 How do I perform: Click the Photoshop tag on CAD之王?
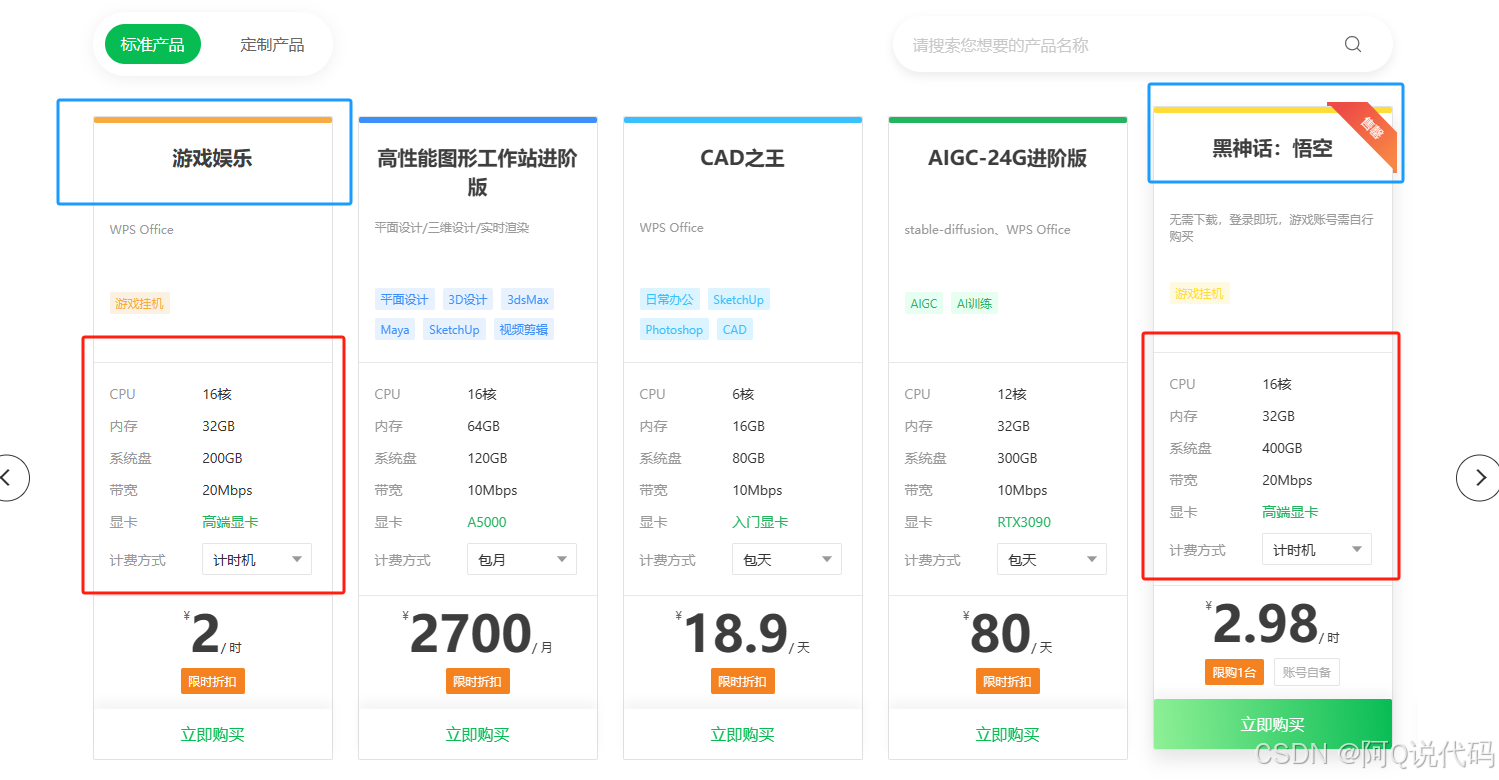[x=674, y=330]
